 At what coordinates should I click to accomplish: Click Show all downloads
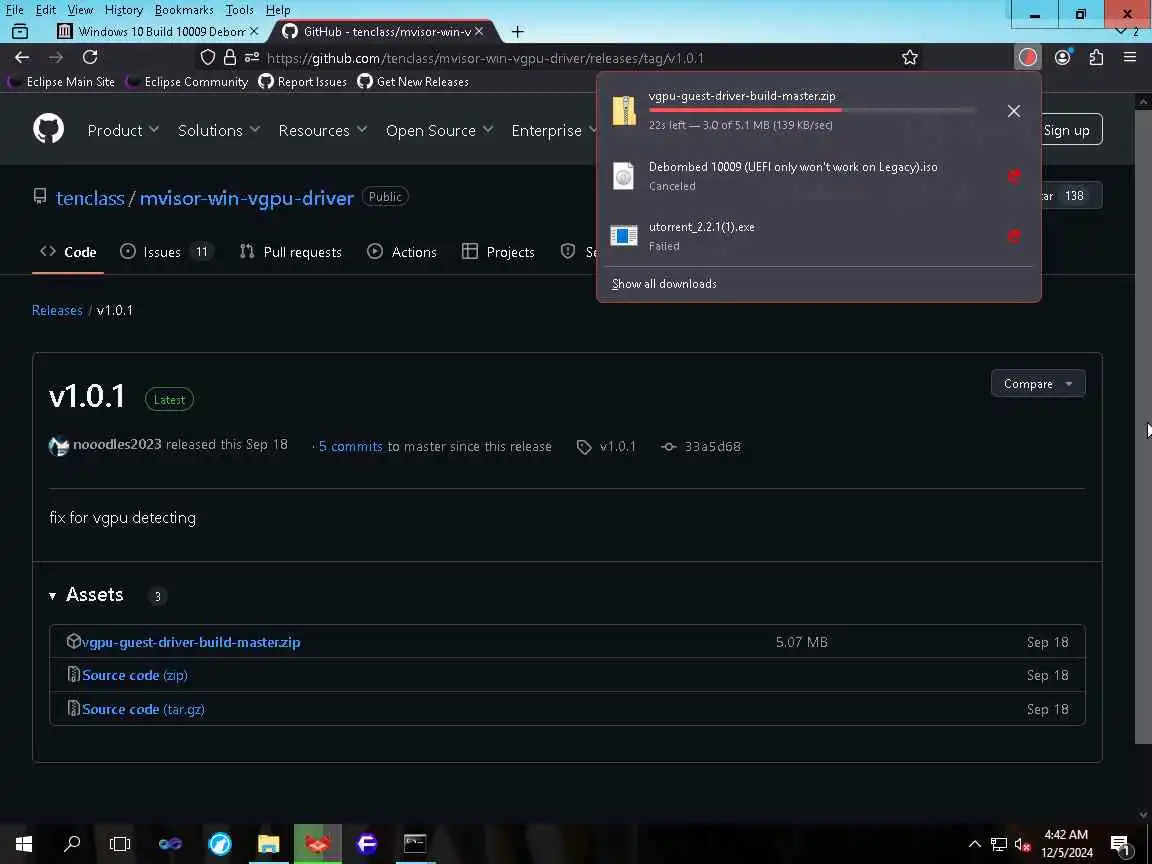pos(664,284)
